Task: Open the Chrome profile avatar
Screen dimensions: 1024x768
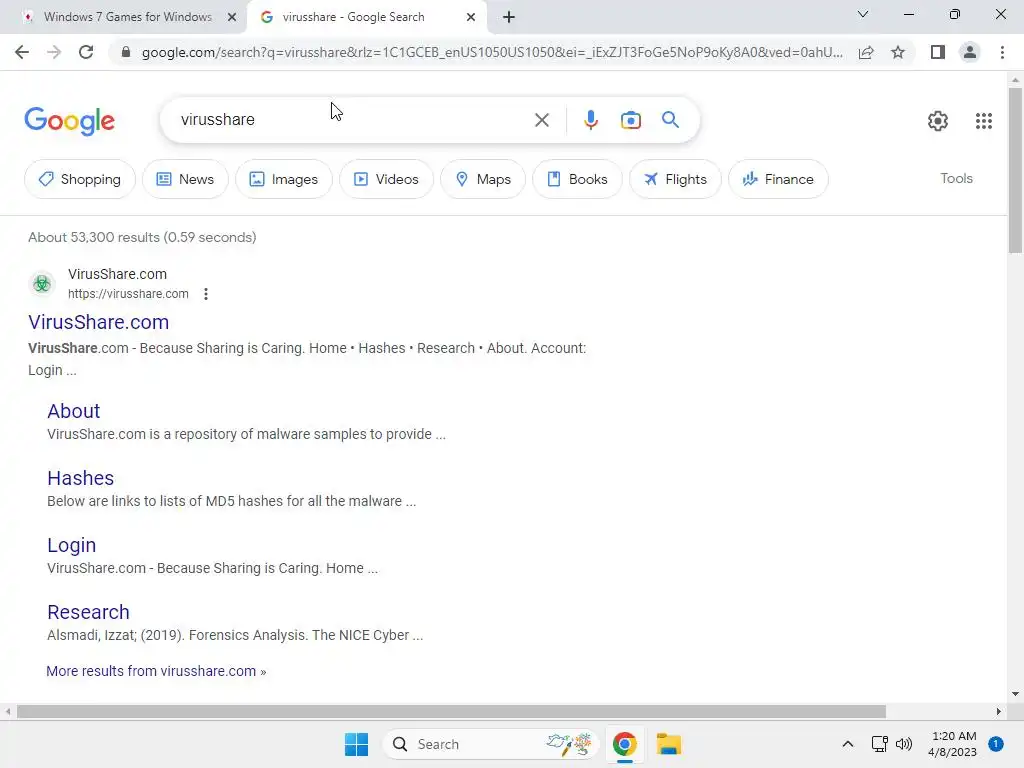Action: pos(970,52)
